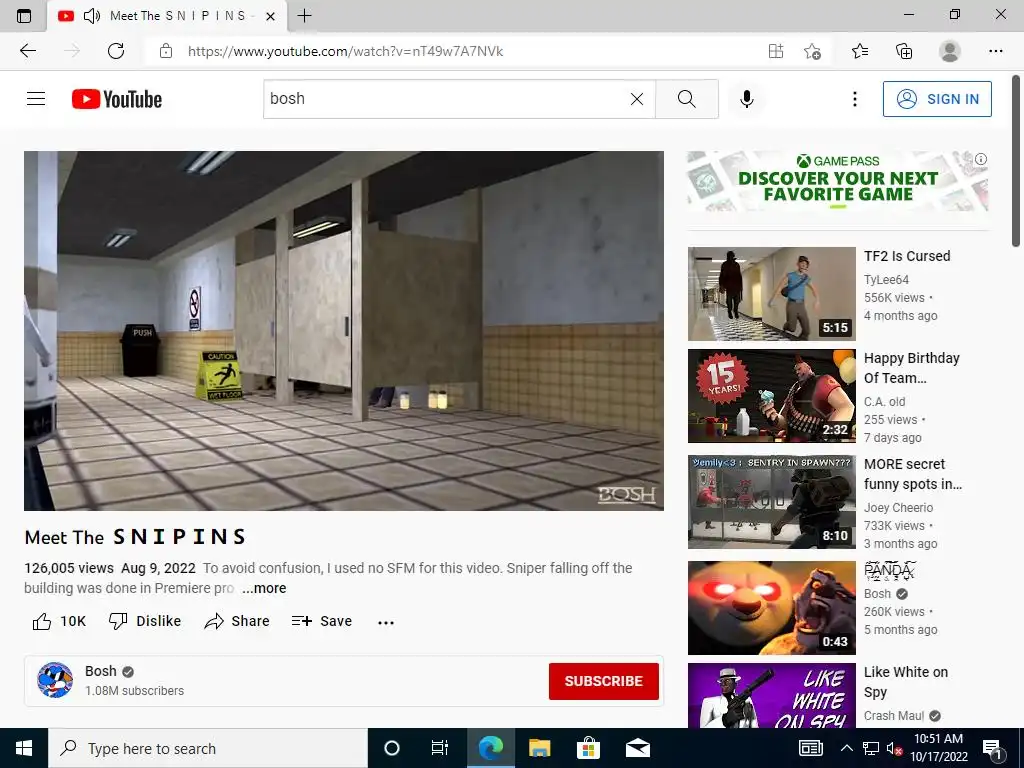Screen dimensions: 1024x768
Task: Open the YouTube hamburger guide menu
Action: click(36, 99)
